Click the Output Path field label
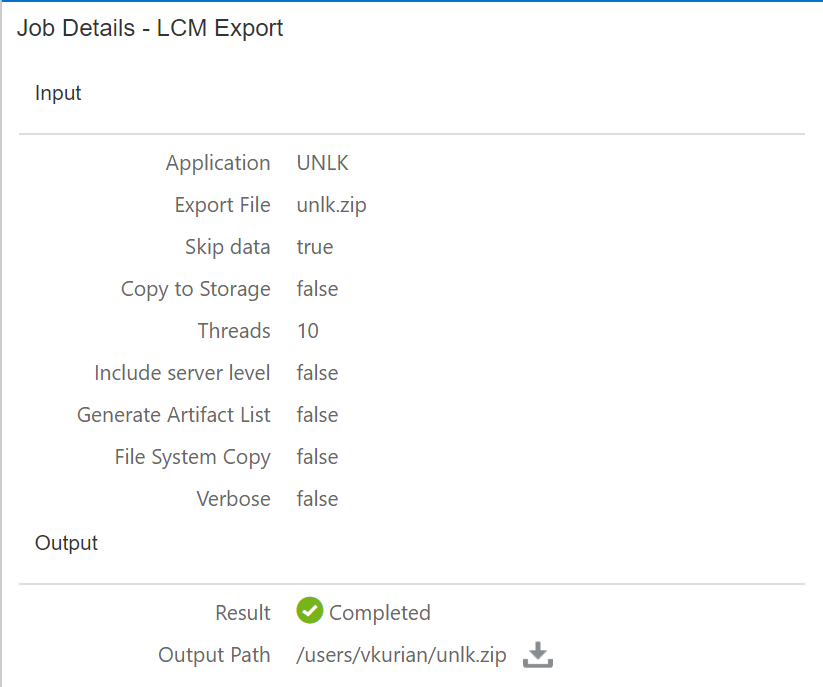Screen dimensions: 823x687 (214, 655)
